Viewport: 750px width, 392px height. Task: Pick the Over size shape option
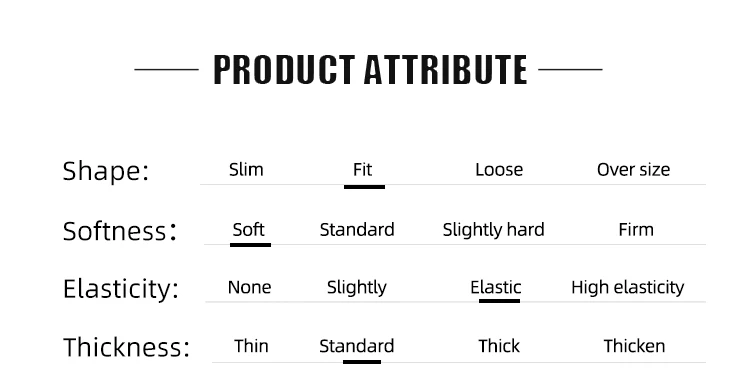coord(633,170)
